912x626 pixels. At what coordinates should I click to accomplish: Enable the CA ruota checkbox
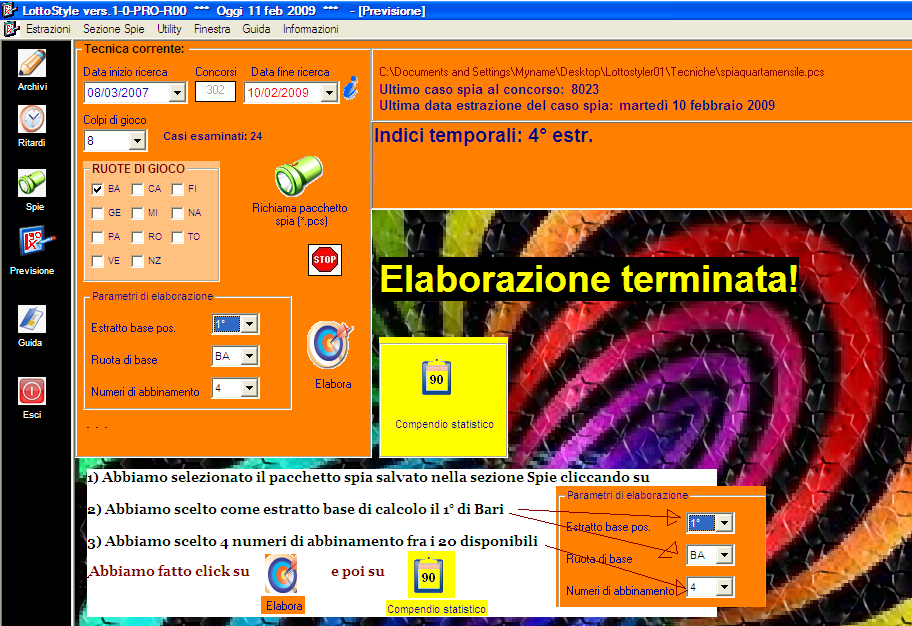[137, 189]
